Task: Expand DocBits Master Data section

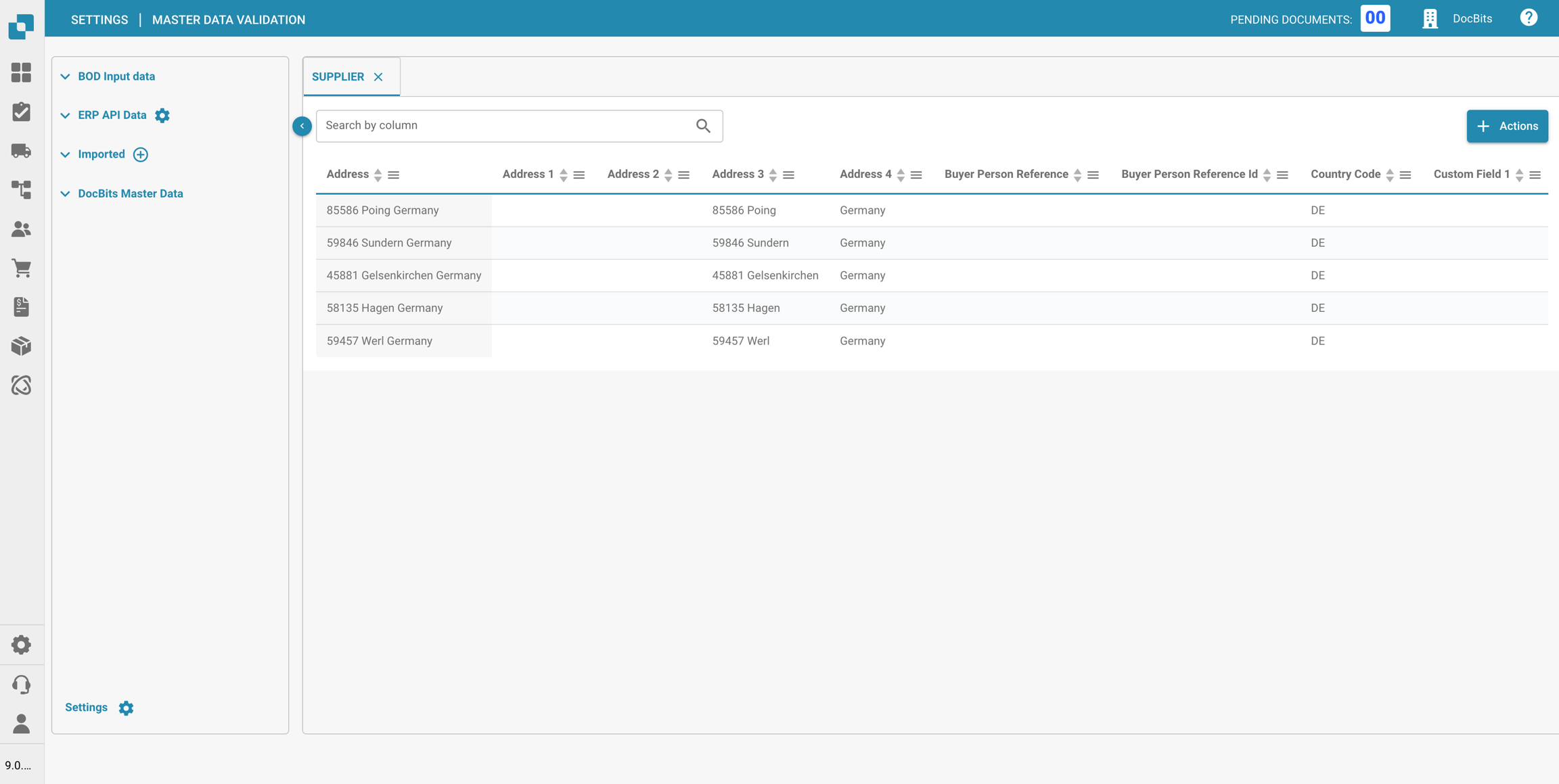Action: [x=130, y=193]
